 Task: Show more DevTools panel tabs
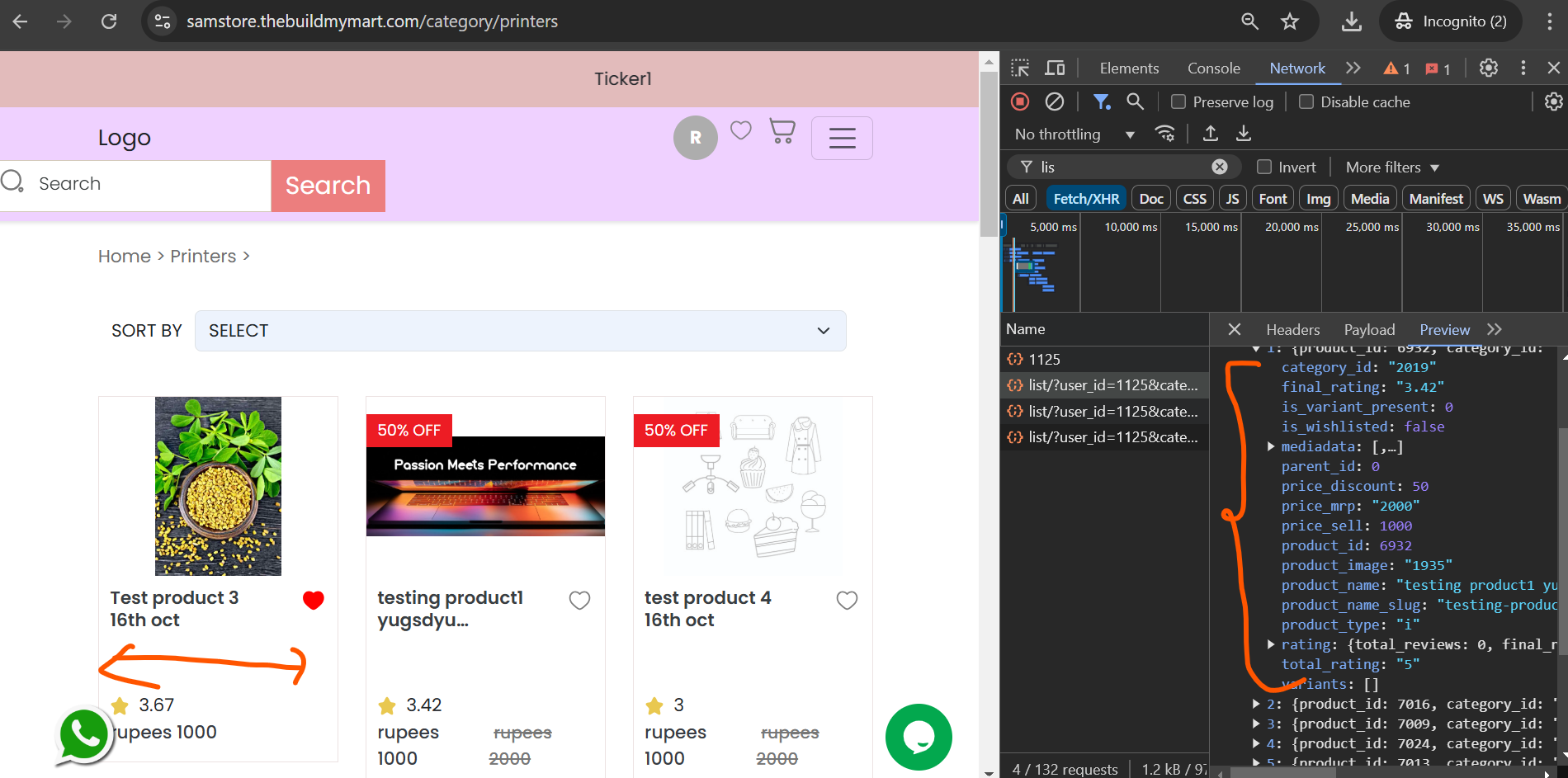[x=1353, y=68]
